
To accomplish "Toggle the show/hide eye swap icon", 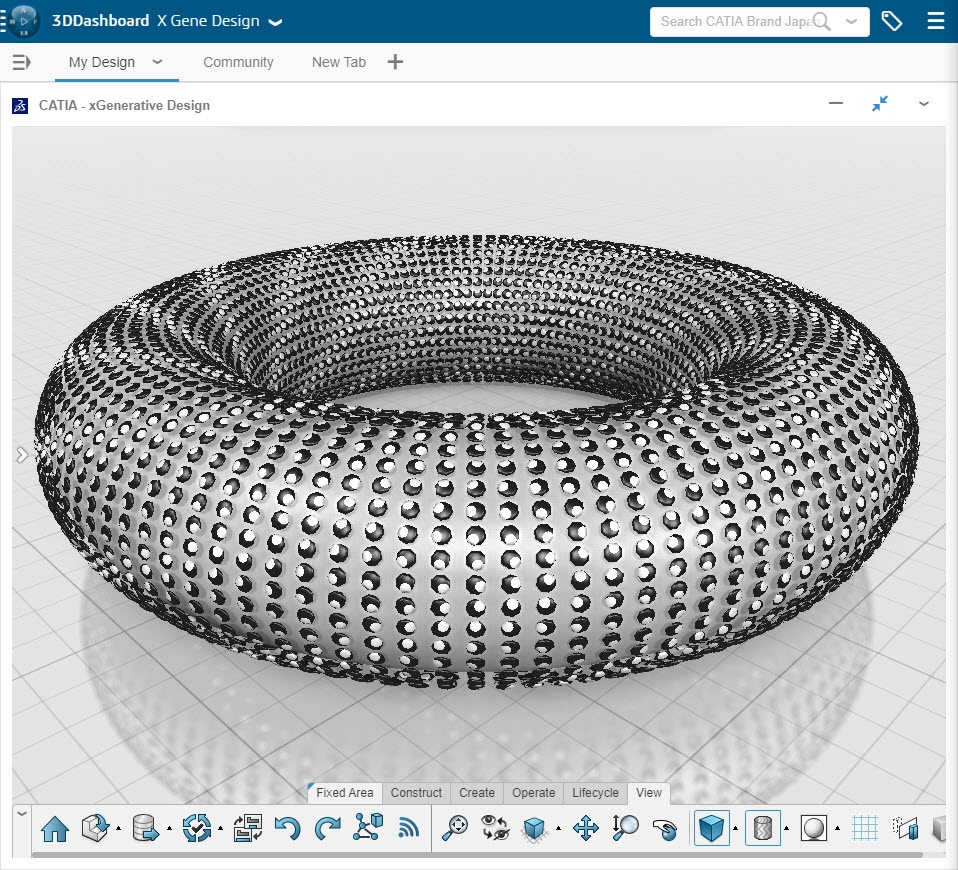I will (x=495, y=828).
